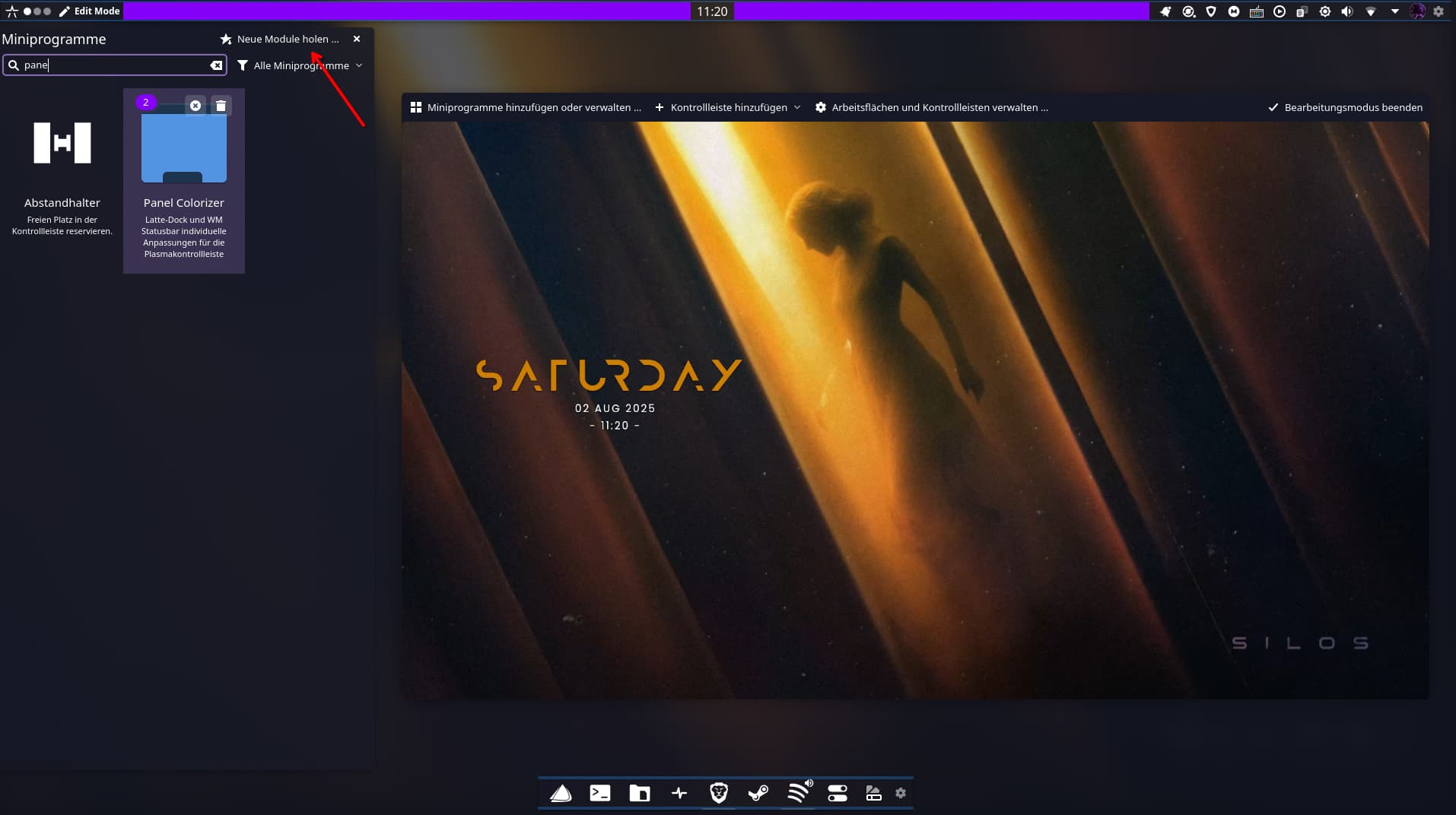Switch to the first virtual desktop dot
This screenshot has width=1456, height=815.
pos(27,11)
